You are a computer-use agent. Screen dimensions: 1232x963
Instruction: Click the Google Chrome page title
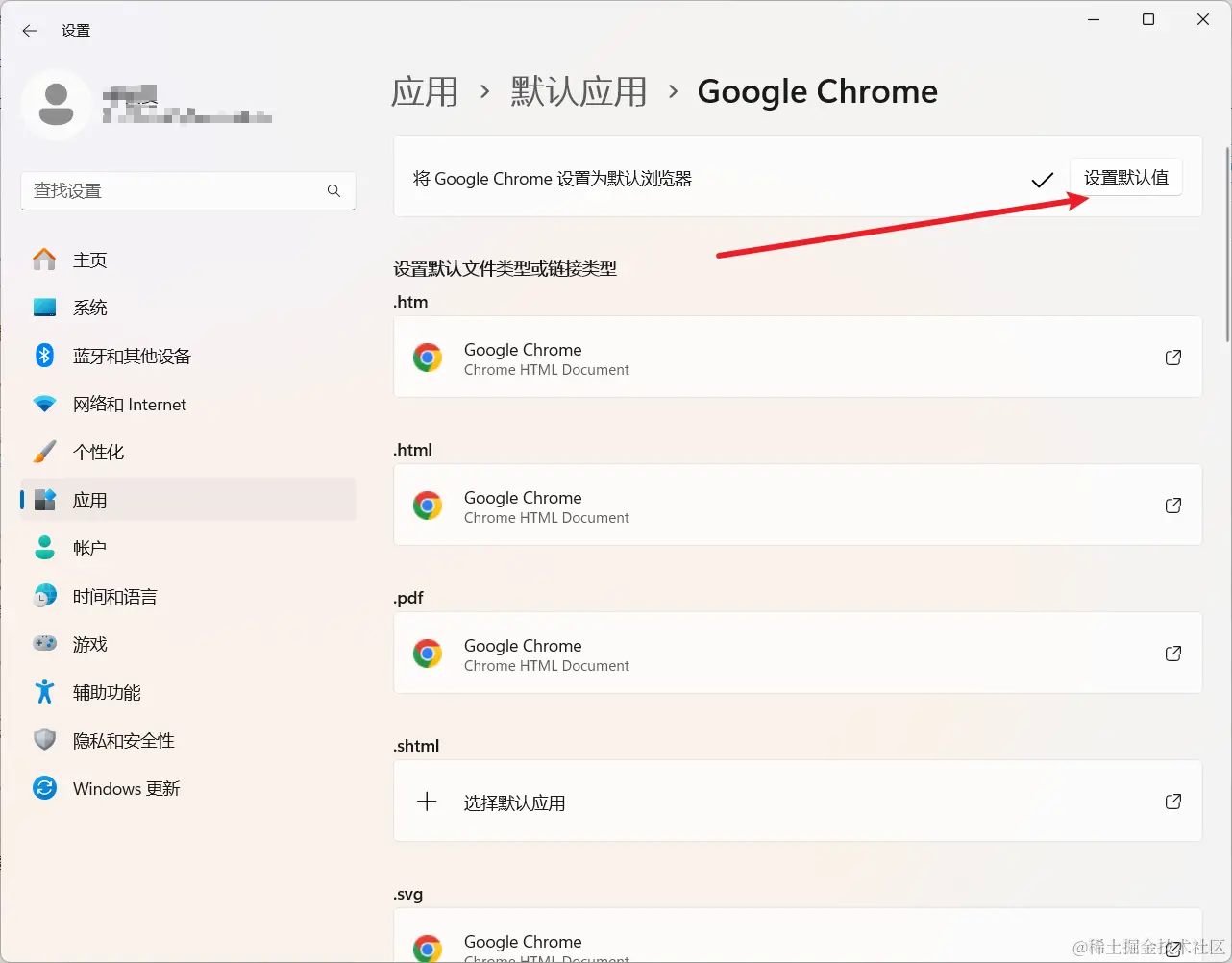[x=817, y=91]
